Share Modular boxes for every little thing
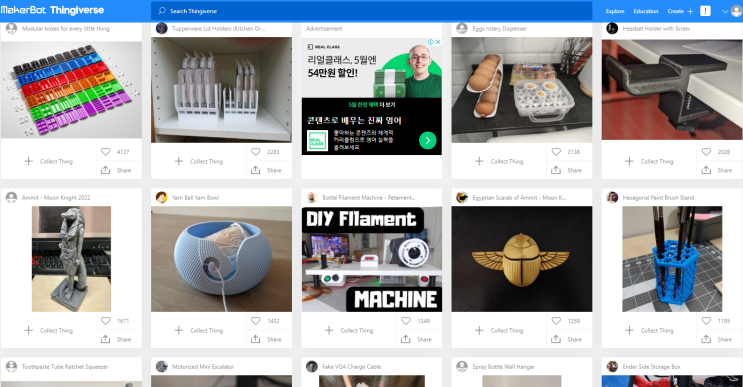 pyautogui.click(x=116, y=170)
